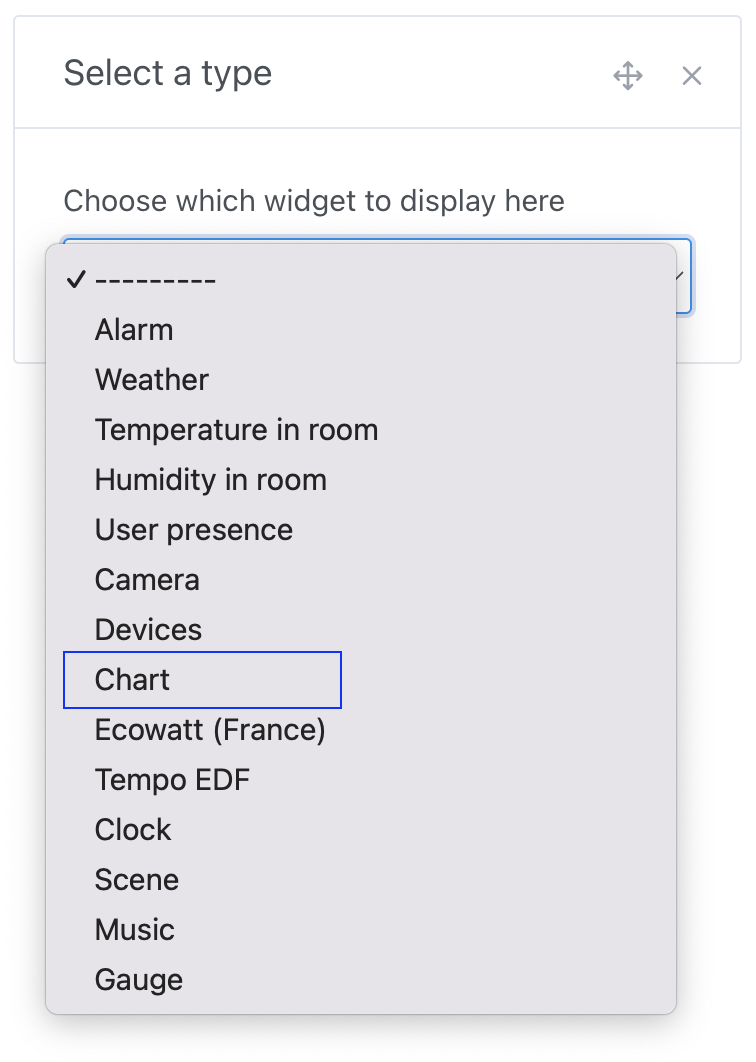756x1062 pixels.
Task: Click the move/drag dialog handle icon
Action: 628,75
